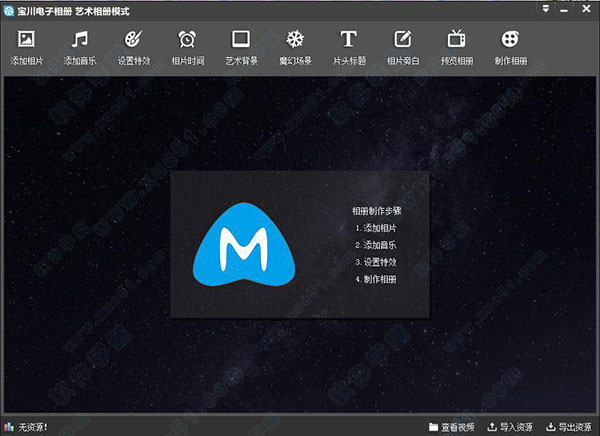Set 相片时间 with the alarm clock icon
This screenshot has width=600, height=436.
point(188,47)
